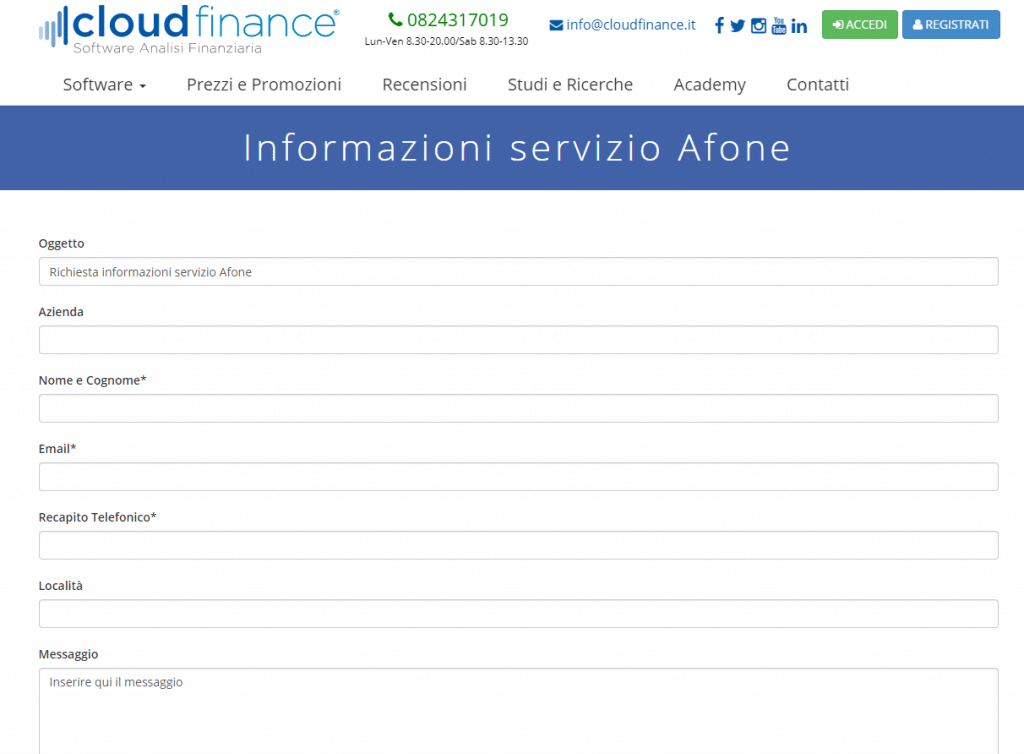Open the YouTube icon
Screen dimensions: 1024x754
778,25
